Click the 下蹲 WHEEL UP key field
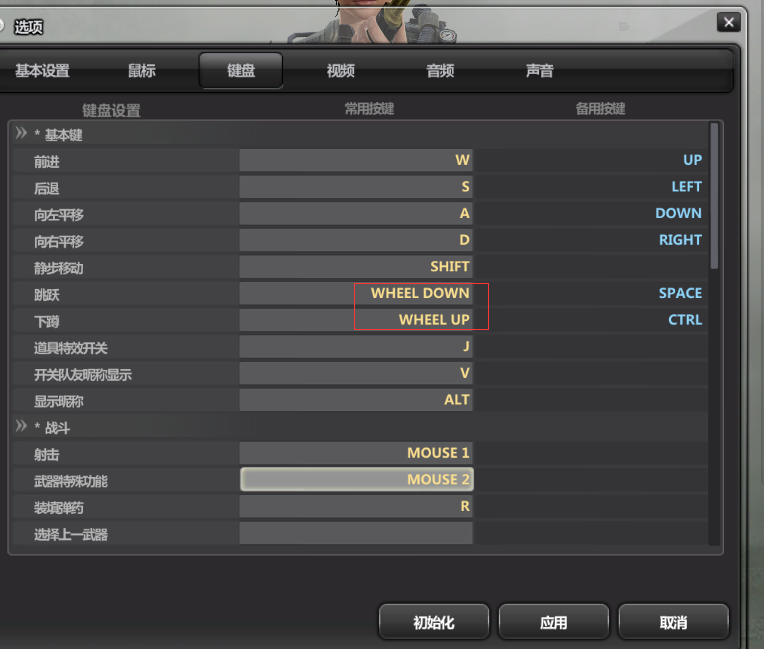Screen dimensions: 764x649 pyautogui.click(x=356, y=320)
